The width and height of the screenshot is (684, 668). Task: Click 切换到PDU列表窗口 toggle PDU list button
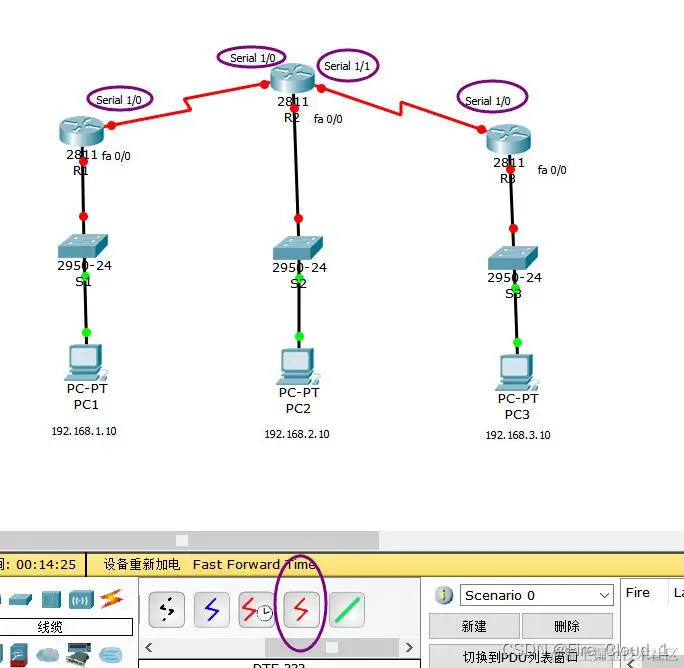(520, 656)
